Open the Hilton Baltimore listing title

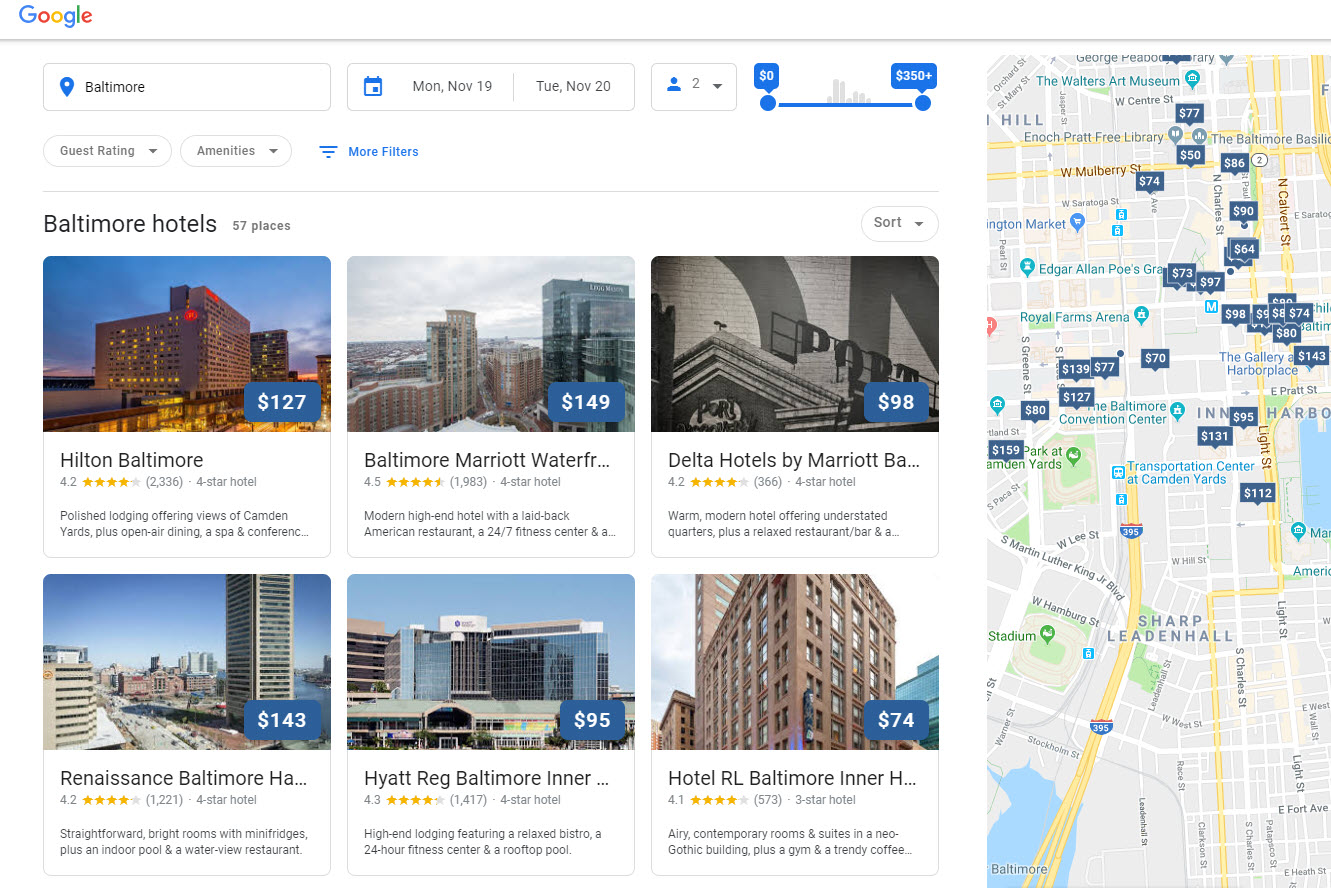(x=131, y=460)
